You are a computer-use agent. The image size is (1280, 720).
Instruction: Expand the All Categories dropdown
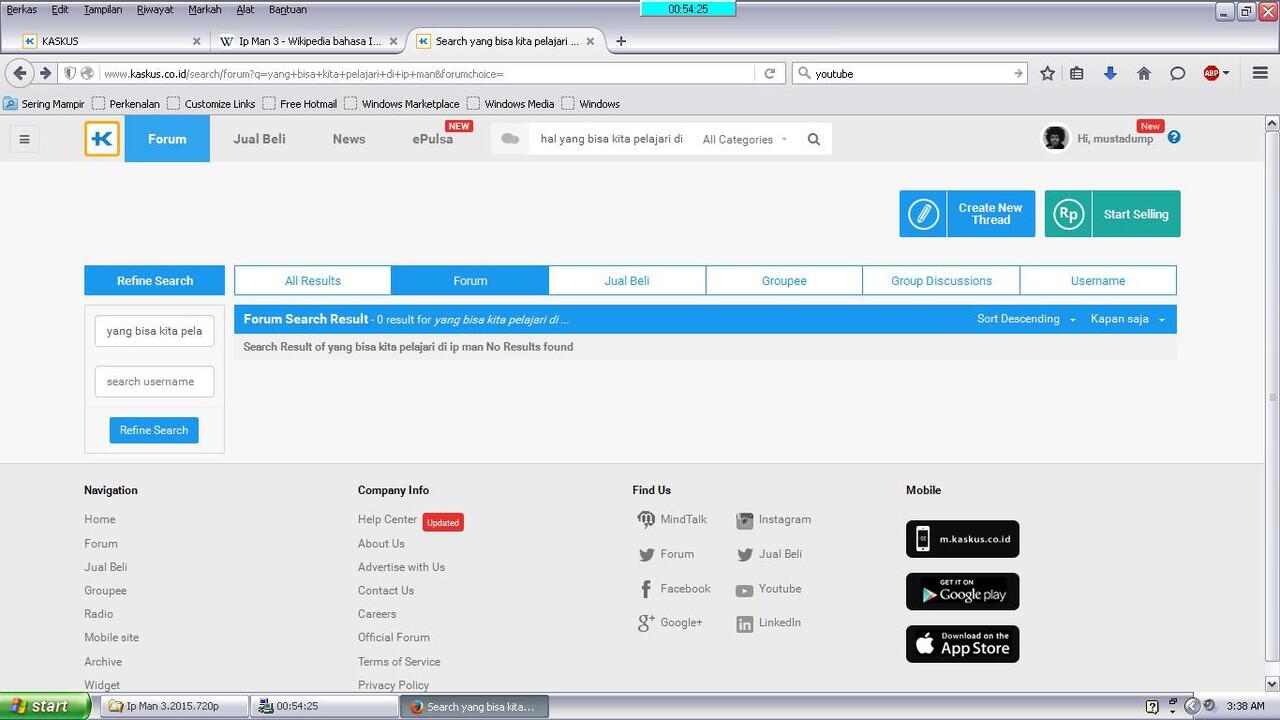pyautogui.click(x=745, y=140)
